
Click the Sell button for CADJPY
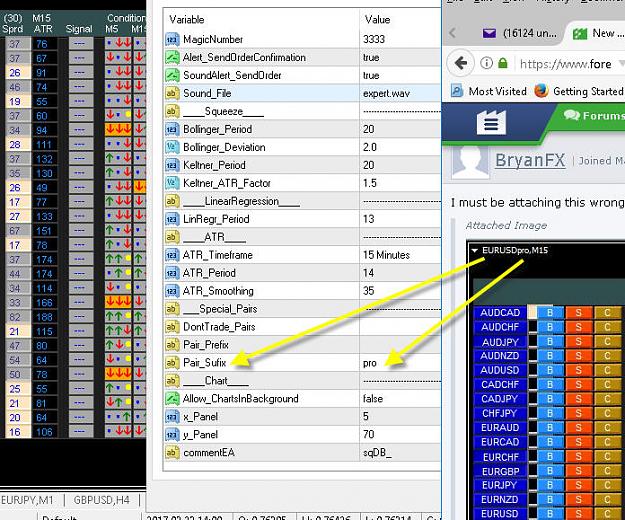pyautogui.click(x=578, y=399)
